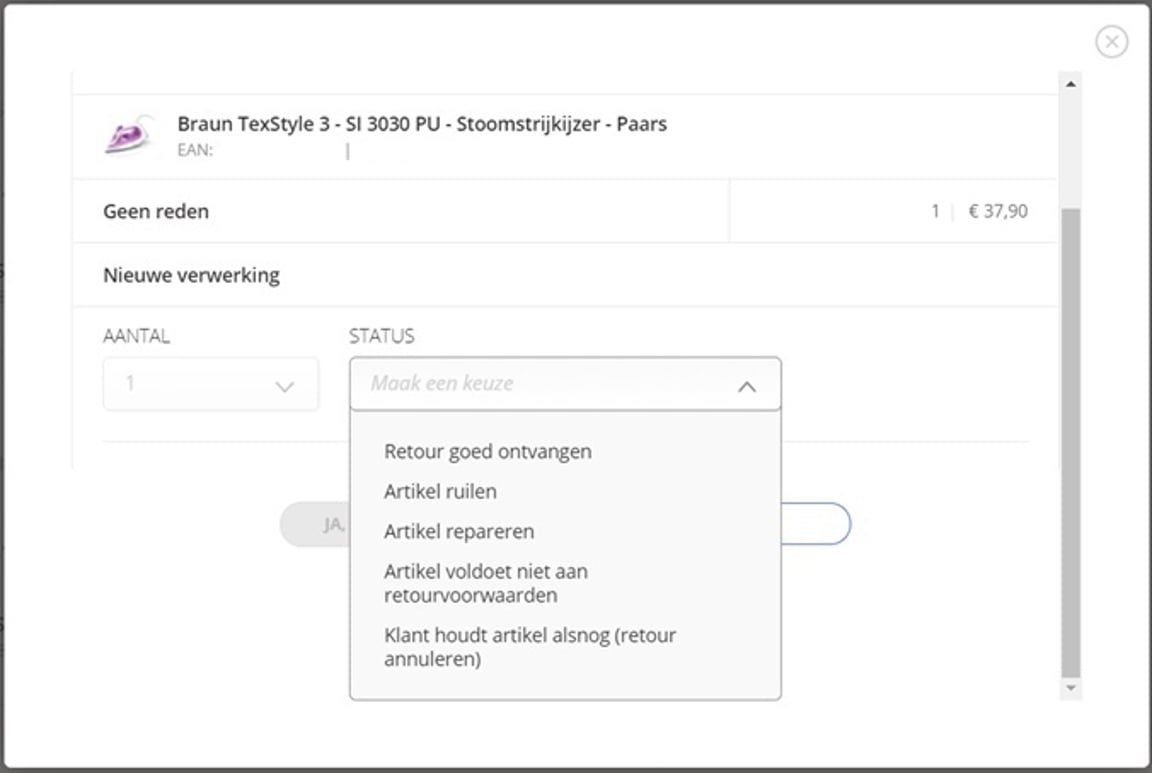1152x773 pixels.
Task: Select 'Artikel voldoet niet aan retourvoorwaarden'
Action: tap(486, 583)
